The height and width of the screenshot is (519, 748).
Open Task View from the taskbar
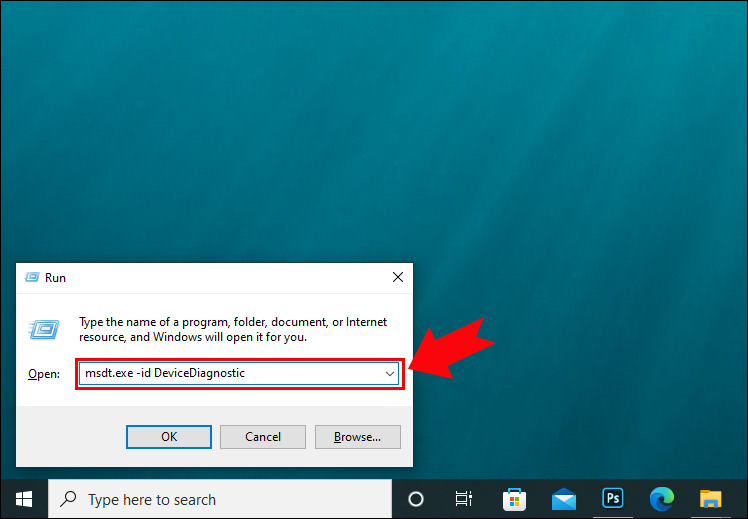(x=464, y=499)
